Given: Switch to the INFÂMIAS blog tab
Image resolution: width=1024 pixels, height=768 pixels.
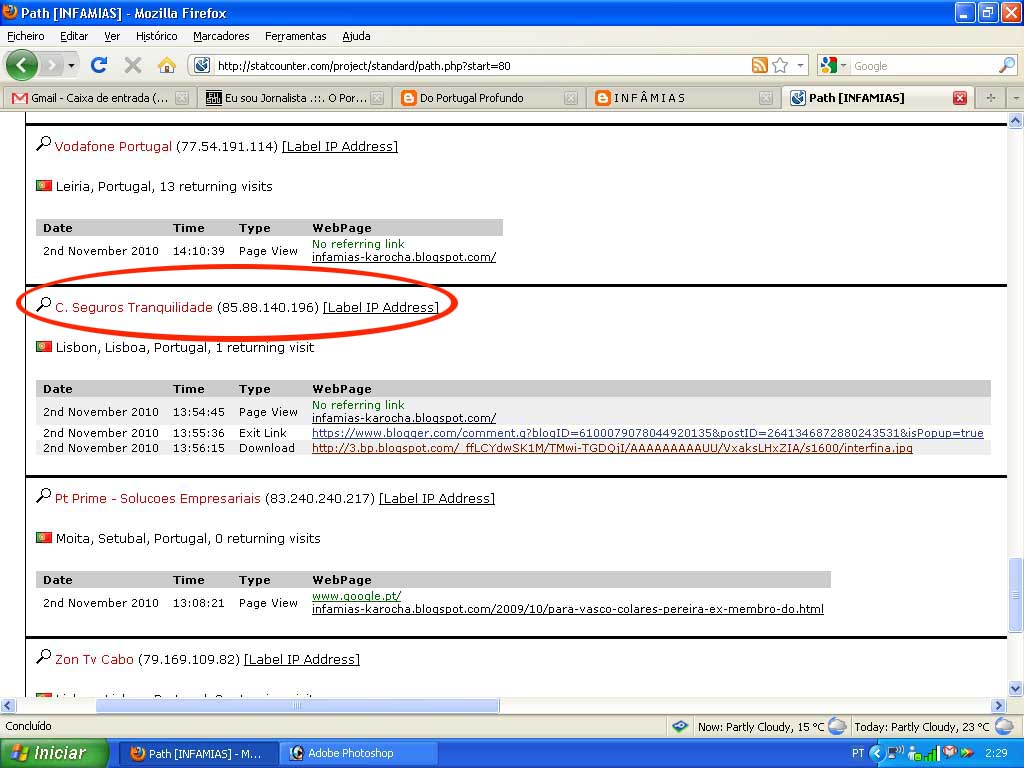Looking at the screenshot, I should coord(684,98).
